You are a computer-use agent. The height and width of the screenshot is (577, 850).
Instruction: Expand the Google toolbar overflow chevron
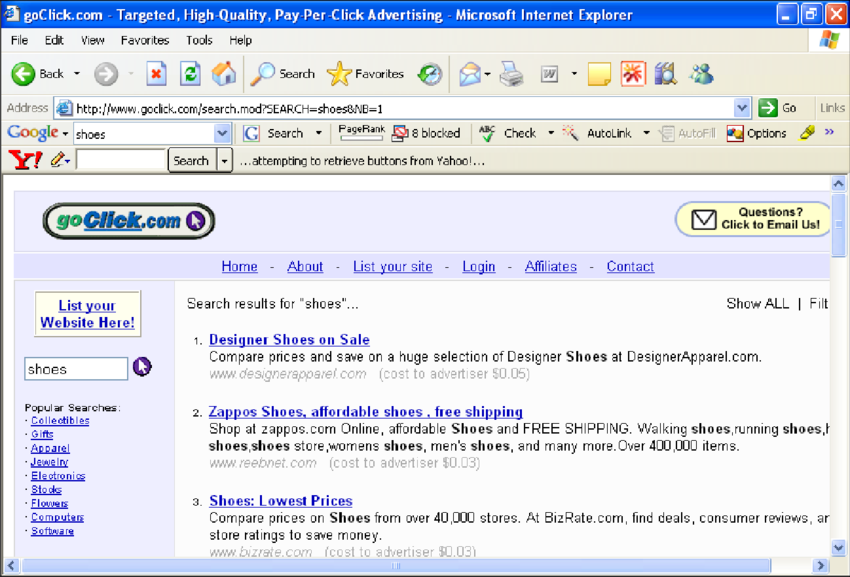(829, 132)
